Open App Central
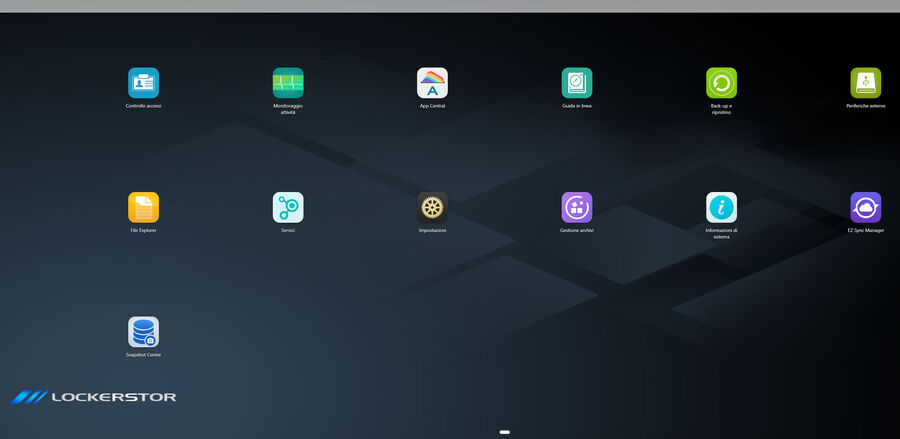900x439 pixels. pyautogui.click(x=432, y=83)
